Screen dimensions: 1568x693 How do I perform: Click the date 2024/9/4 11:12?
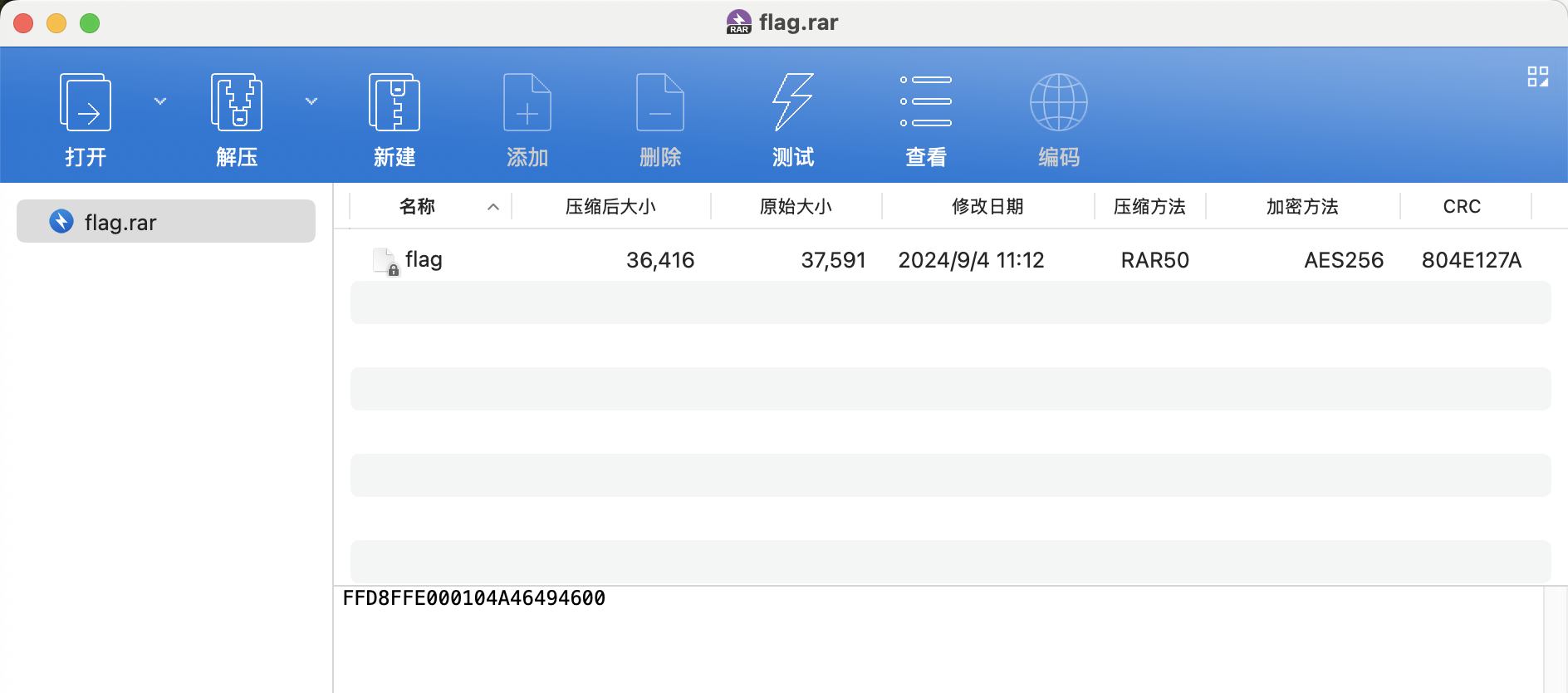pos(971,260)
